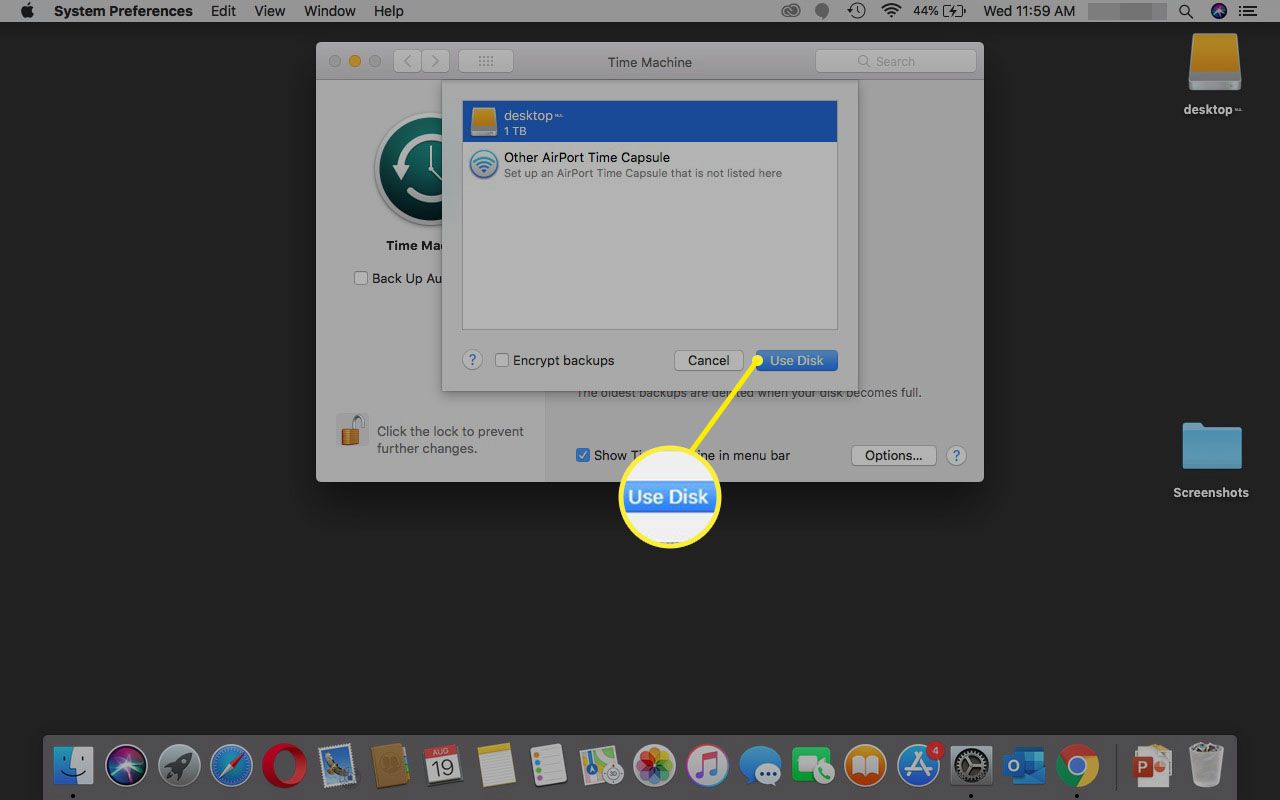Screen dimensions: 1280x800
Task: Open Messages from the Dock
Action: 760,767
